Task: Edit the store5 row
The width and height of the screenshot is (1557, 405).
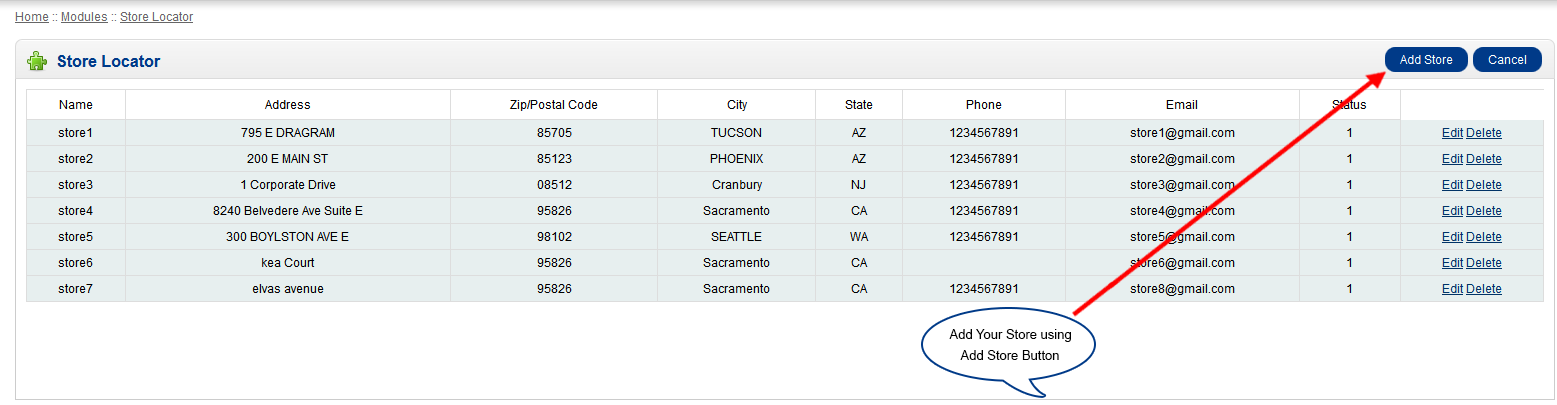Action: coord(1452,237)
